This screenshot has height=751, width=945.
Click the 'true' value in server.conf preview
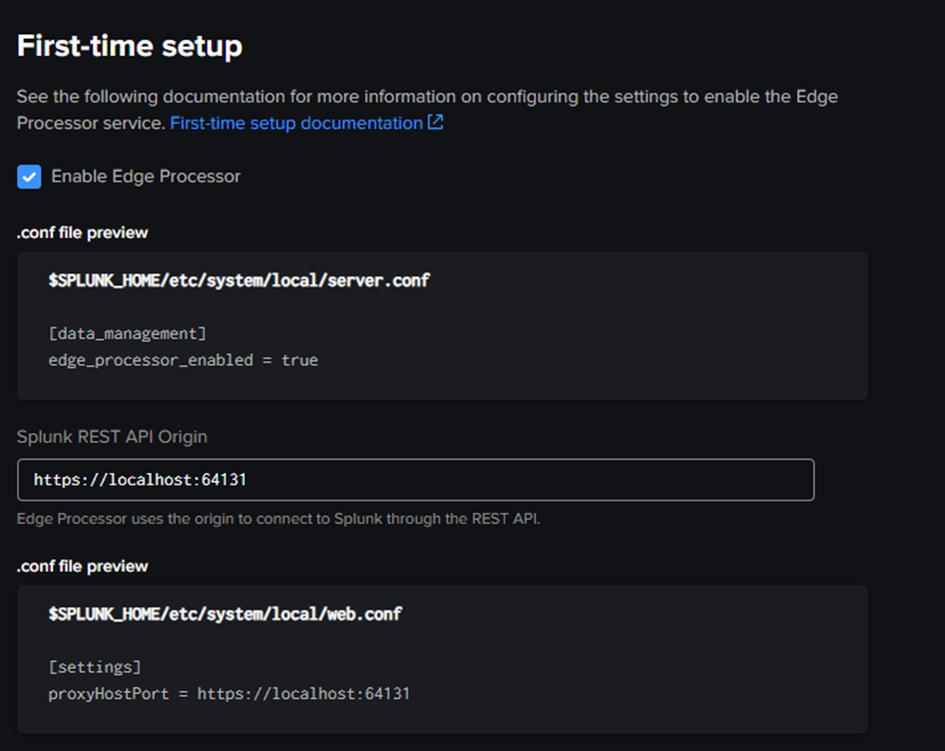[x=300, y=360]
